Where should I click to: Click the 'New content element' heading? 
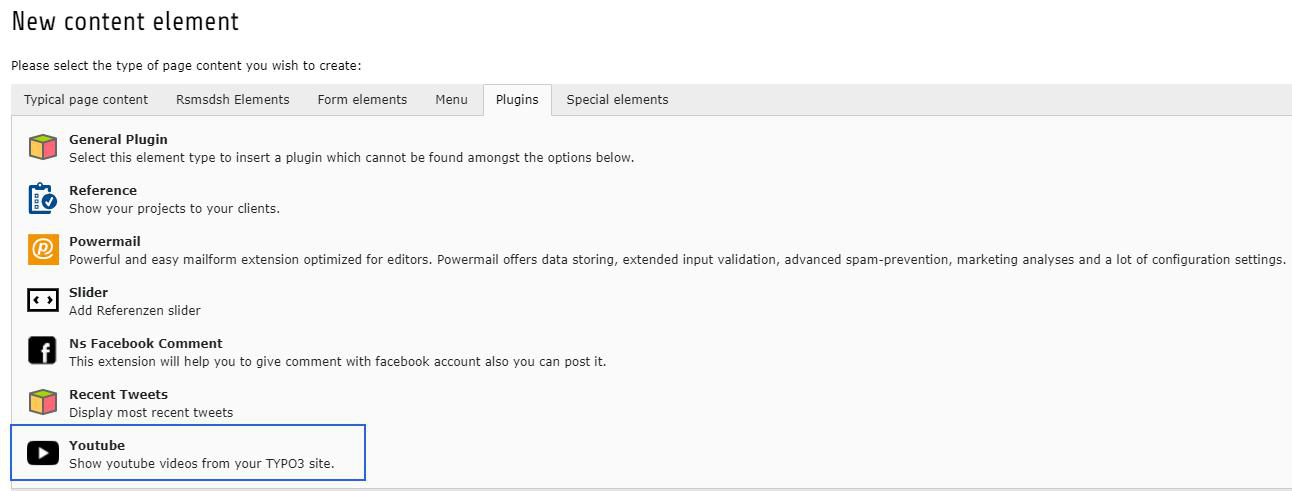pos(125,20)
